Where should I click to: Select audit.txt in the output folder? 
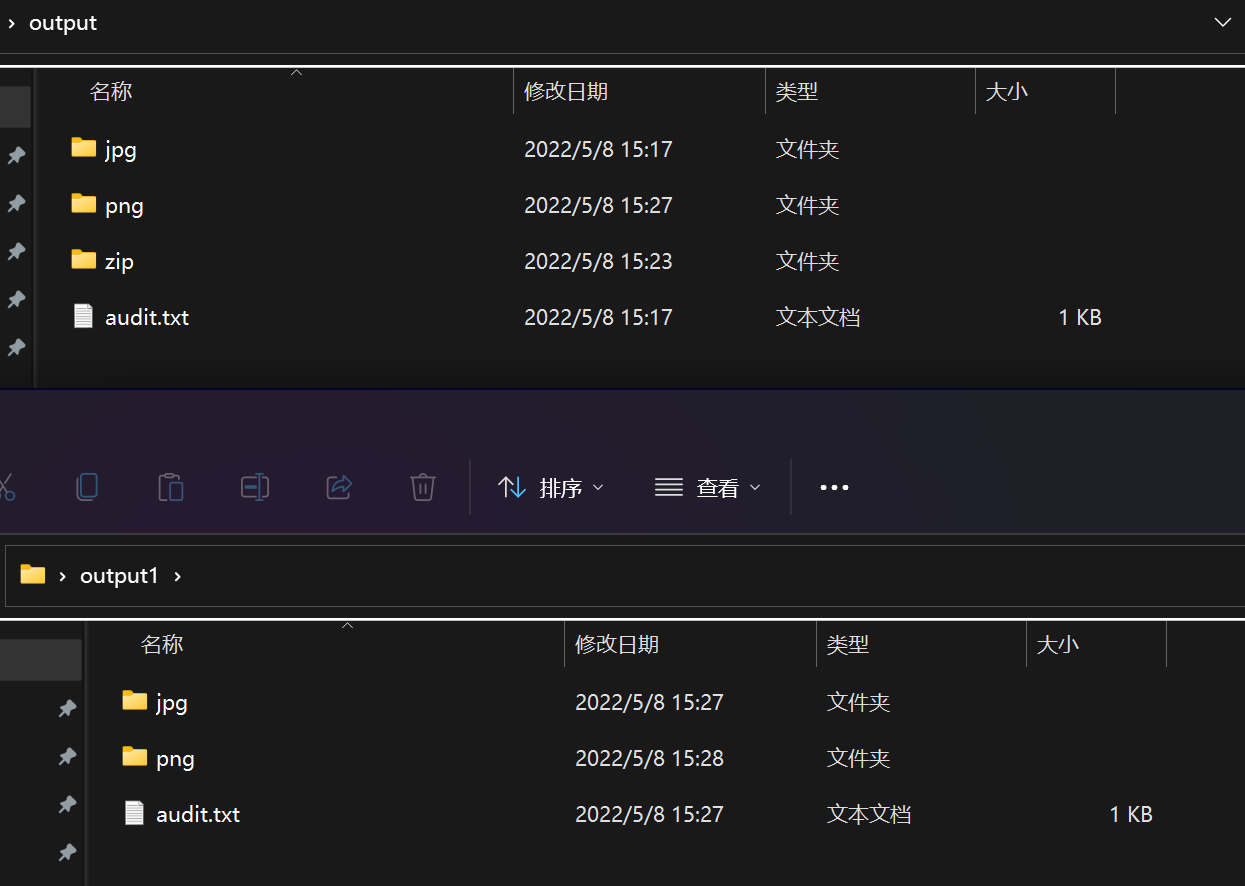pyautogui.click(x=146, y=317)
